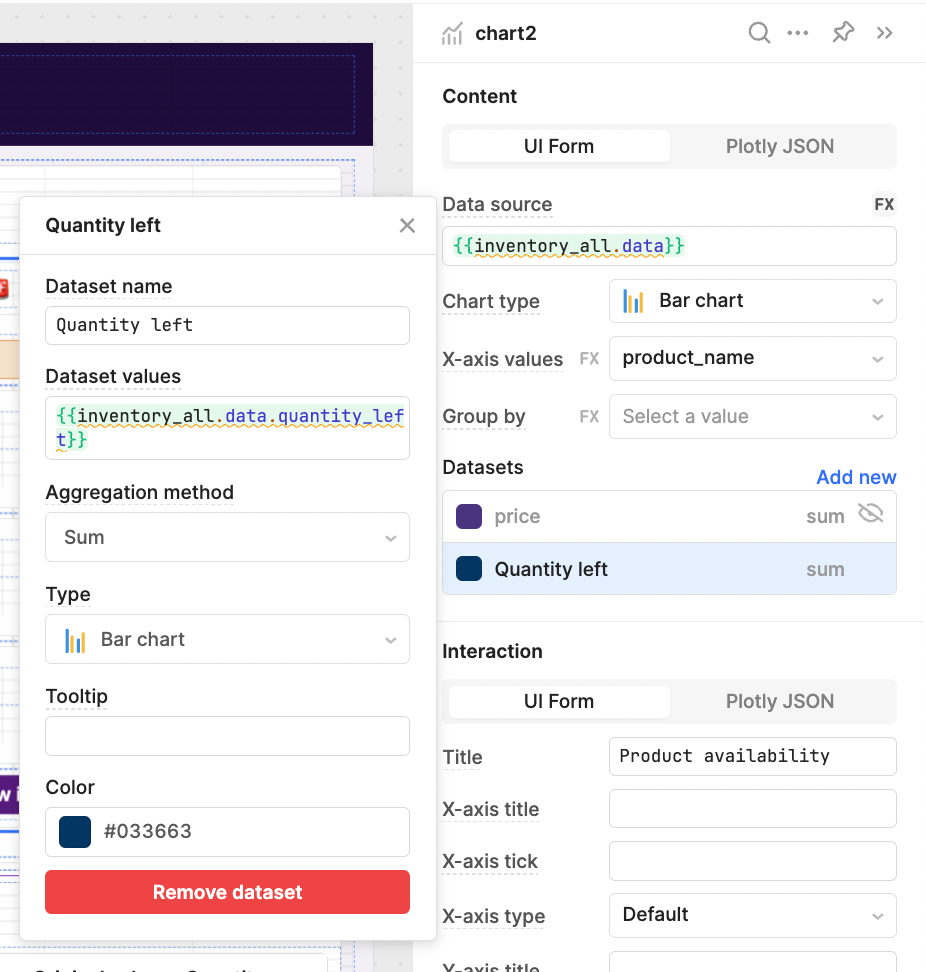Click the X-axis tick input
926x972 pixels.
point(752,861)
